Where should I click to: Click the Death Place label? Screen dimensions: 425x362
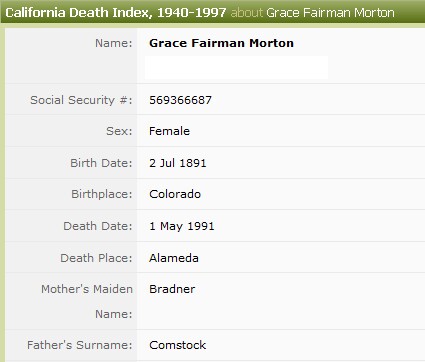pos(96,258)
